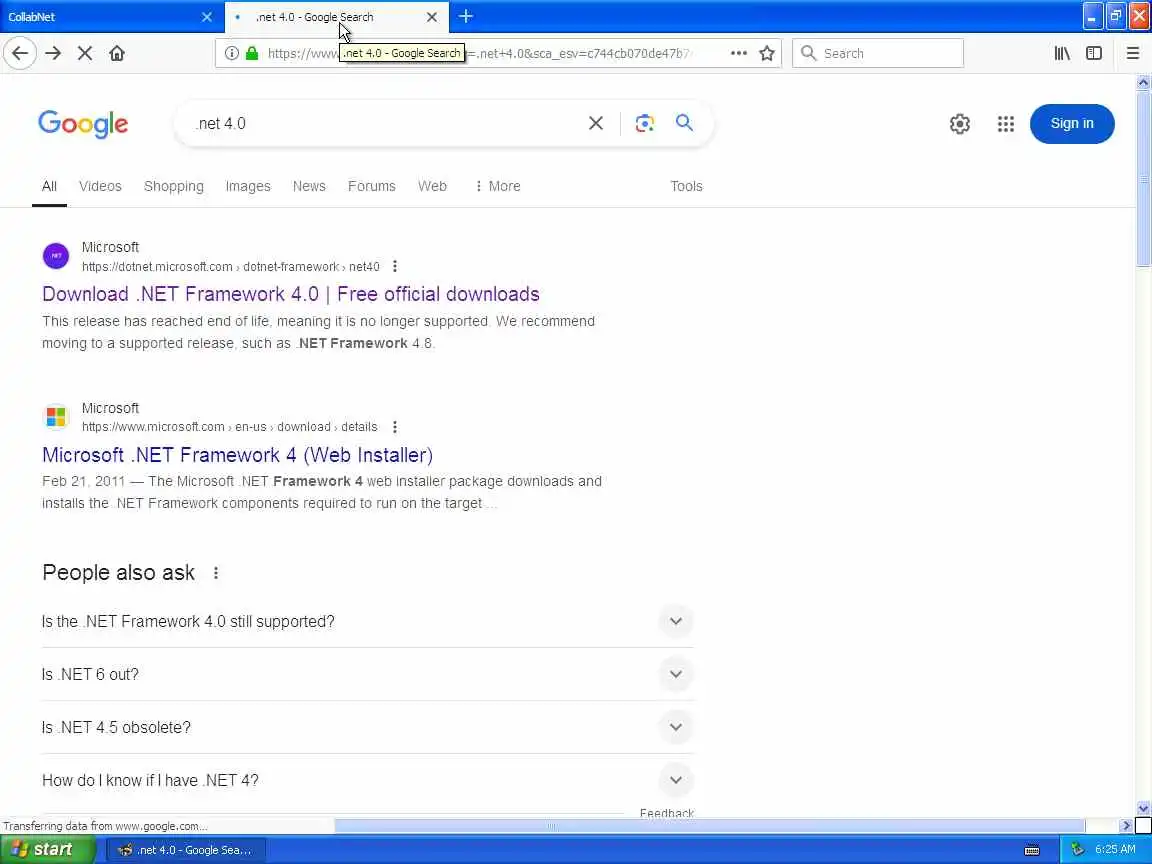Open Google quick settings gear
This screenshot has width=1152, height=864.
(x=960, y=123)
